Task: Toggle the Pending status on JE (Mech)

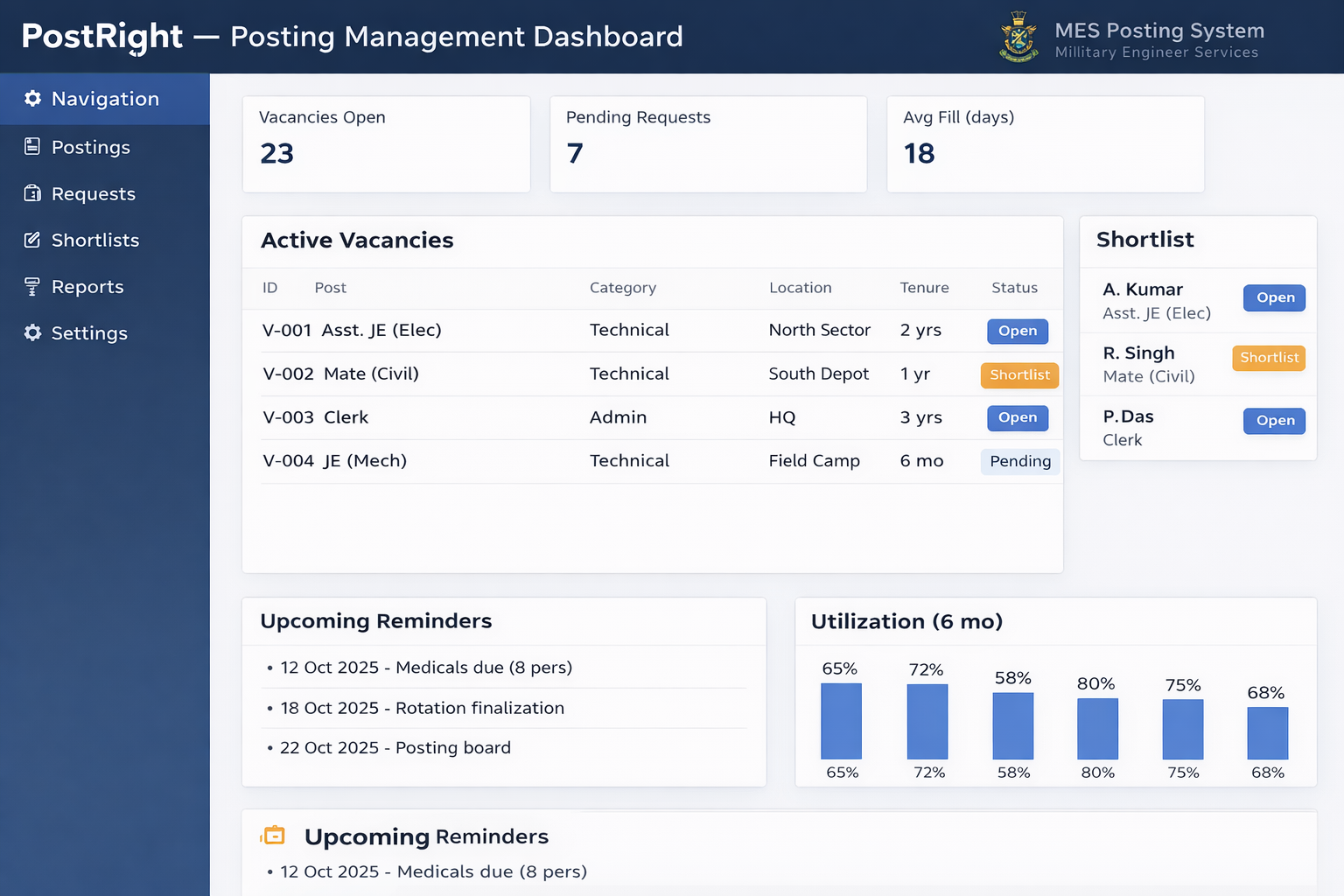Action: pos(1019,461)
